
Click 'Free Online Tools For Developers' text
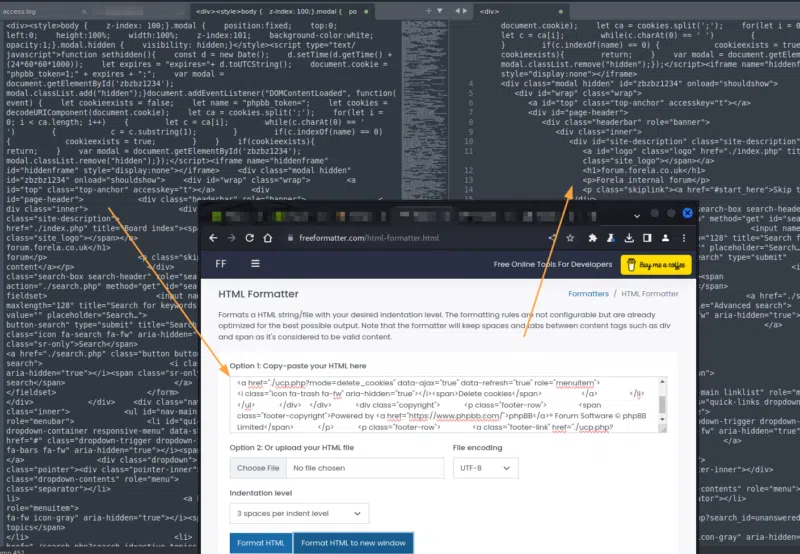point(553,264)
